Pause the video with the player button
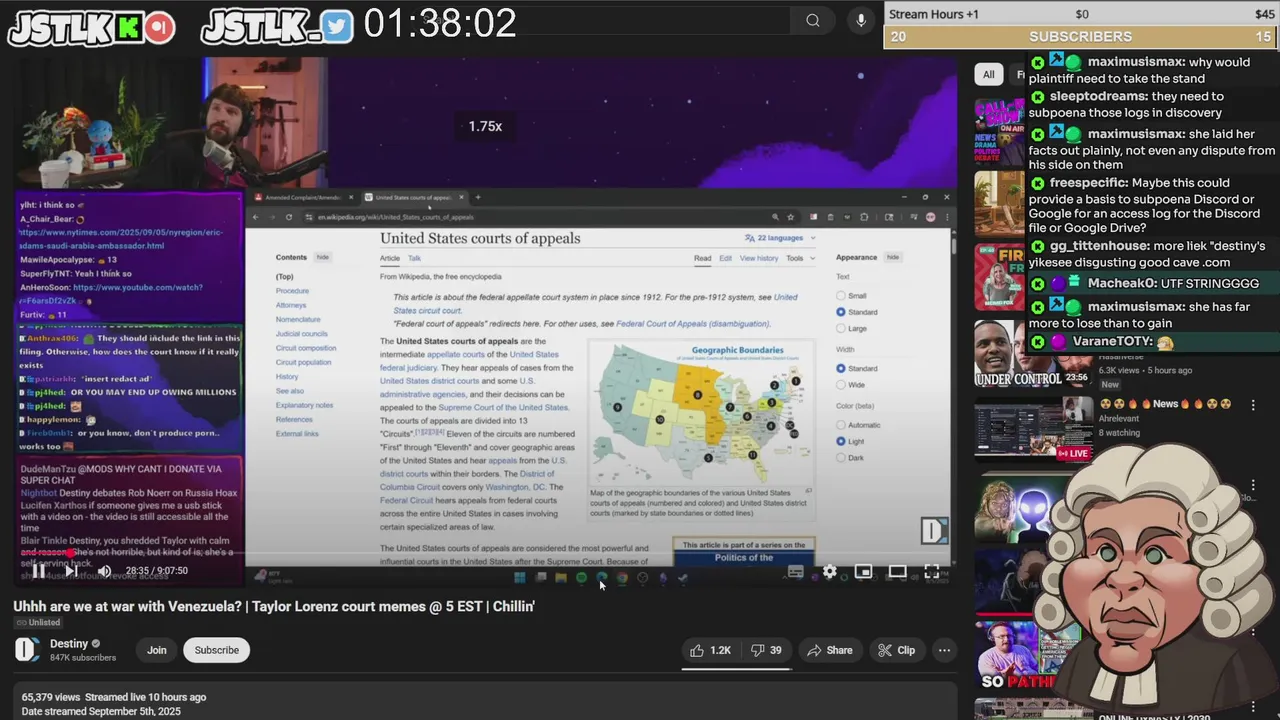Viewport: 1280px width, 720px height. coord(38,571)
